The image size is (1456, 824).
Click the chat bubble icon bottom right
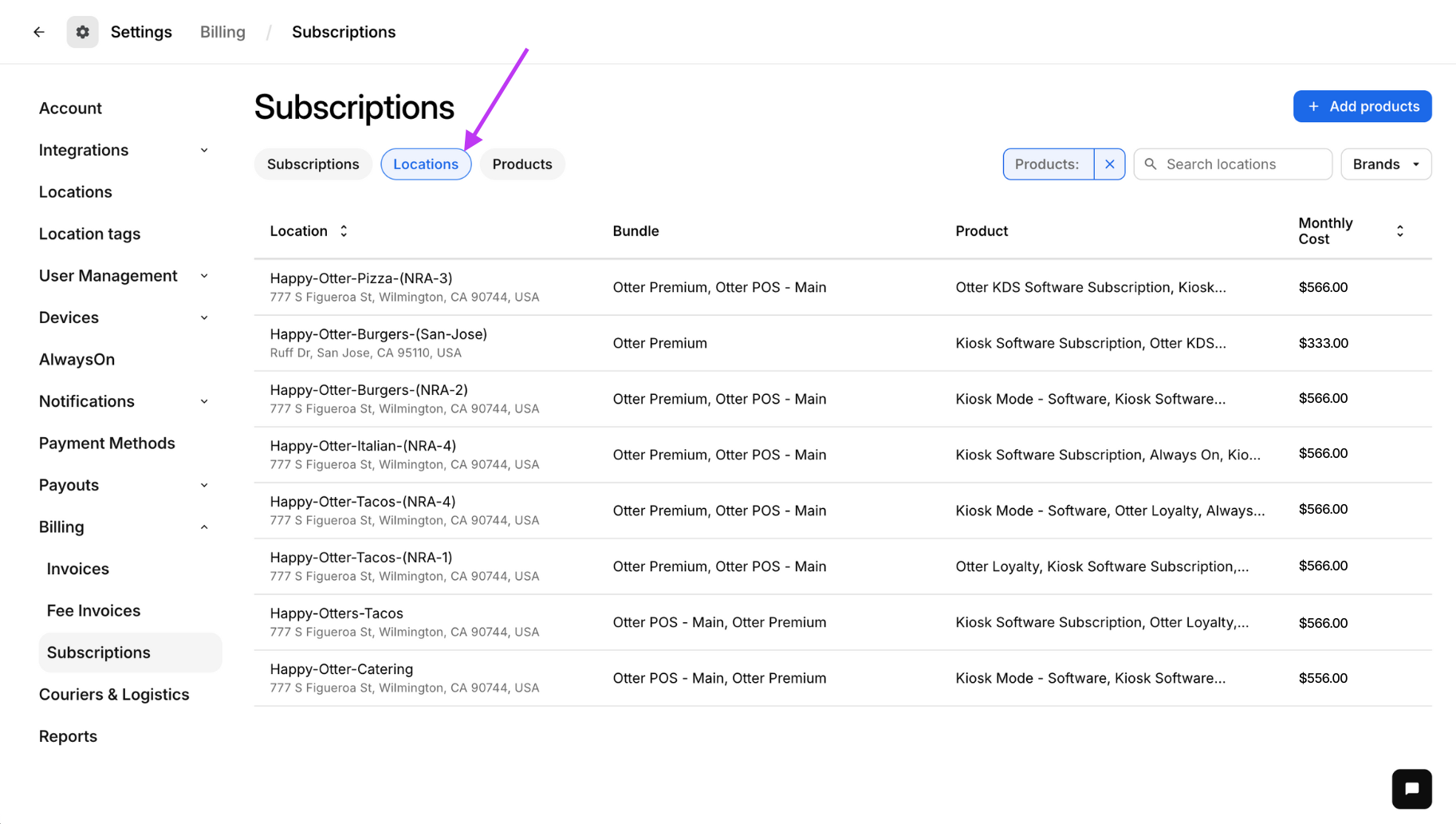point(1411,788)
